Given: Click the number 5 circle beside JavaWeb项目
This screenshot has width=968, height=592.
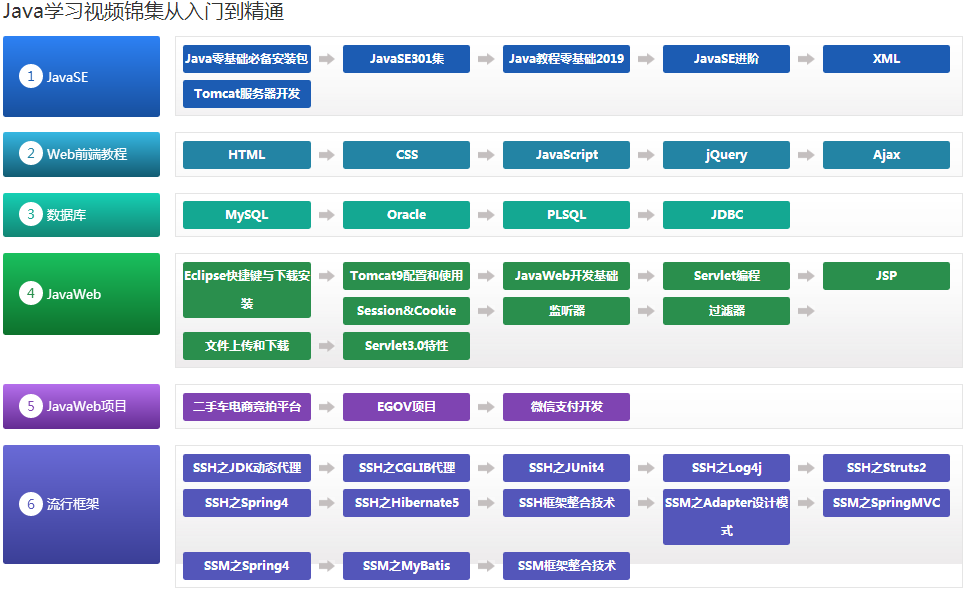Looking at the screenshot, I should (31, 406).
